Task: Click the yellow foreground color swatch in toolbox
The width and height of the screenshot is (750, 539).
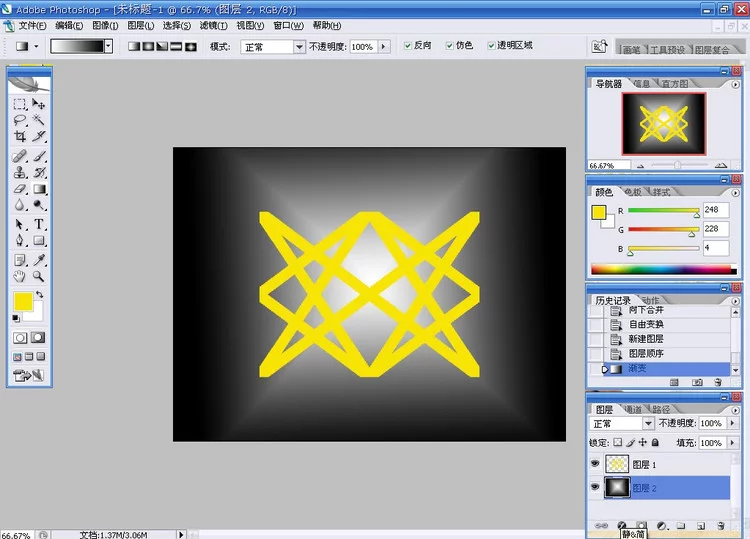Action: point(22,302)
